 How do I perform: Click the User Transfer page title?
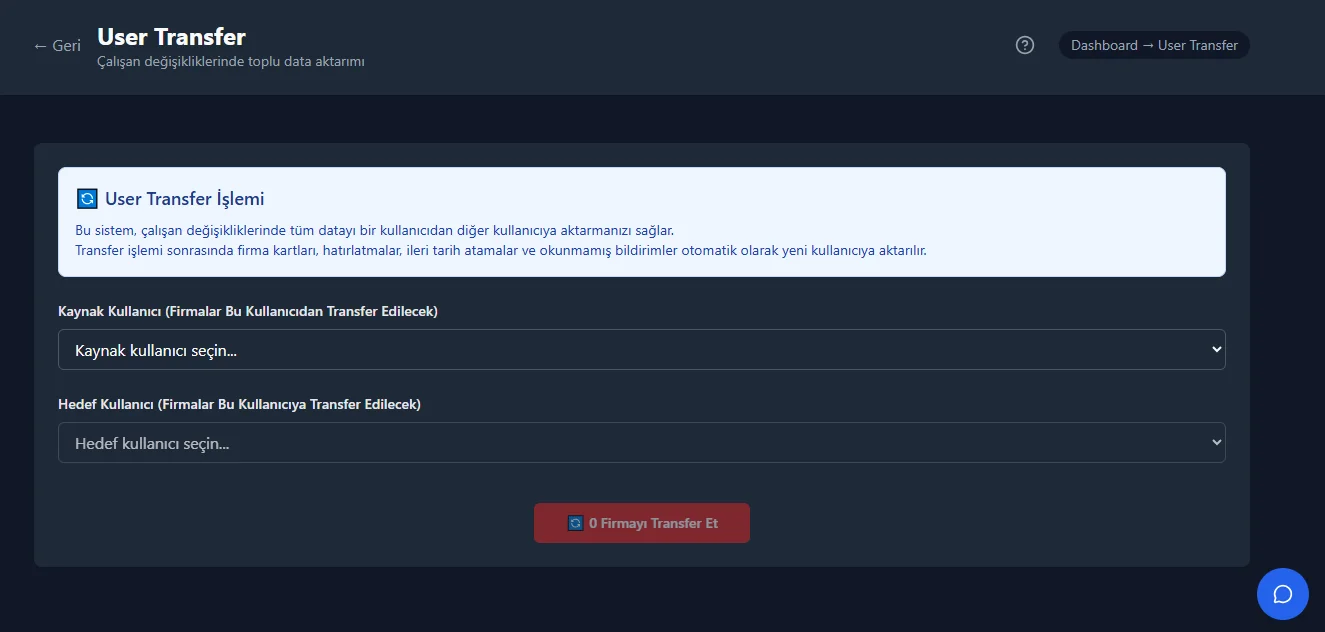[x=170, y=37]
